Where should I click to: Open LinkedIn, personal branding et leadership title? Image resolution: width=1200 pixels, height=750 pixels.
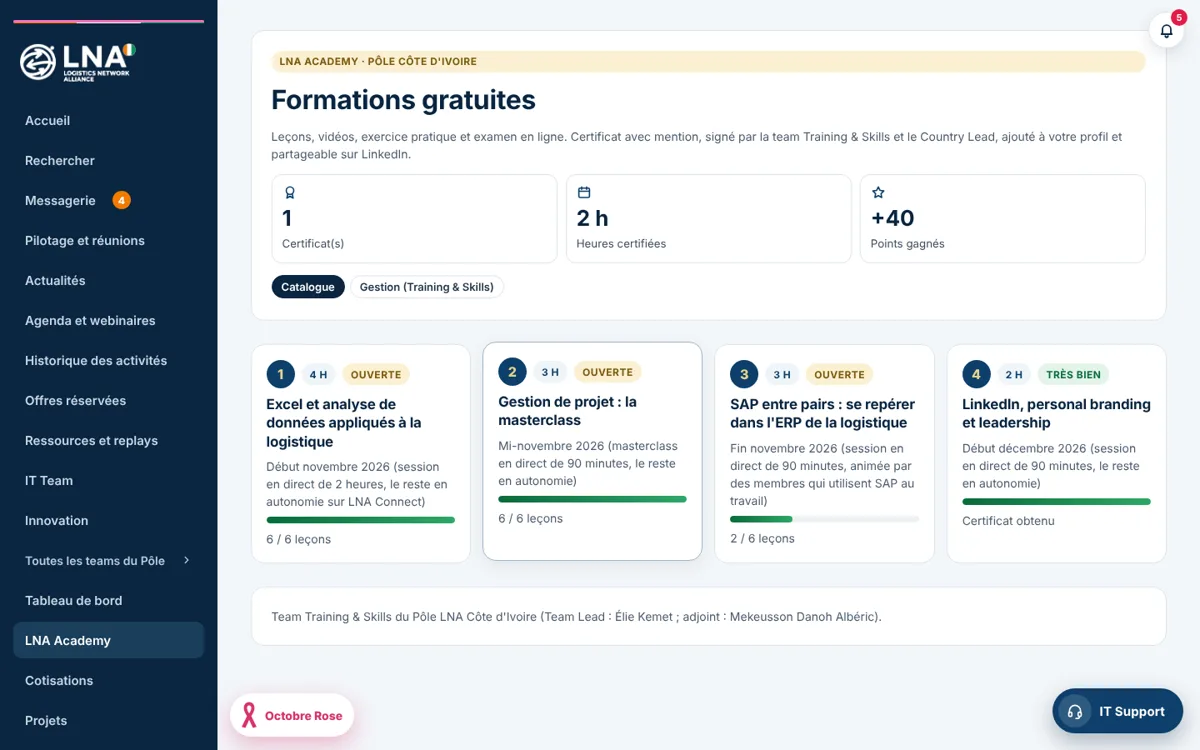[x=1056, y=413]
